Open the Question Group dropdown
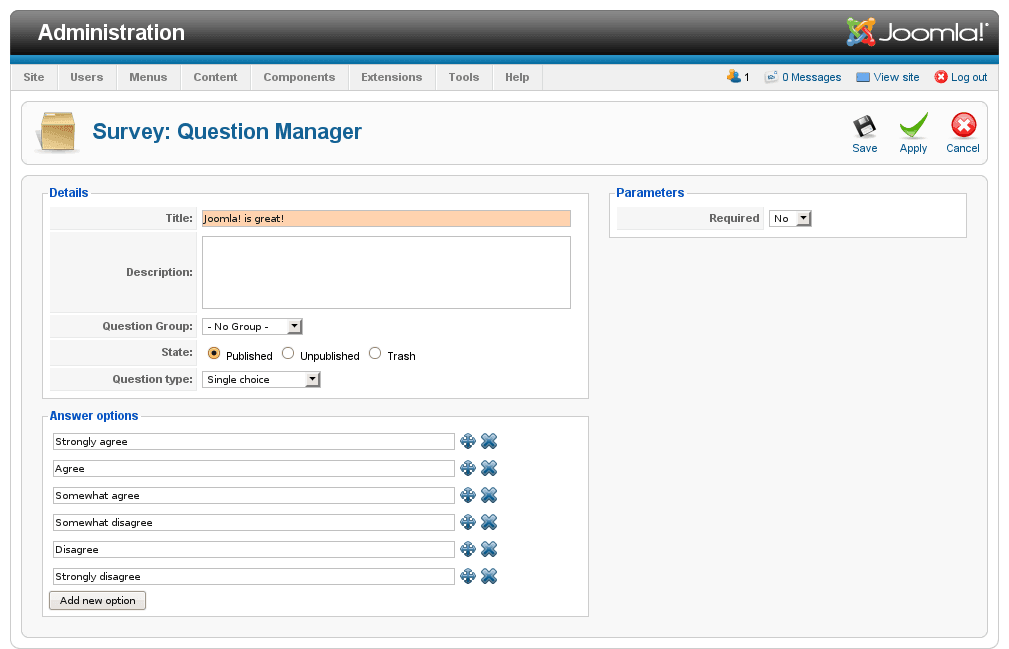The image size is (1009, 649). click(x=252, y=326)
